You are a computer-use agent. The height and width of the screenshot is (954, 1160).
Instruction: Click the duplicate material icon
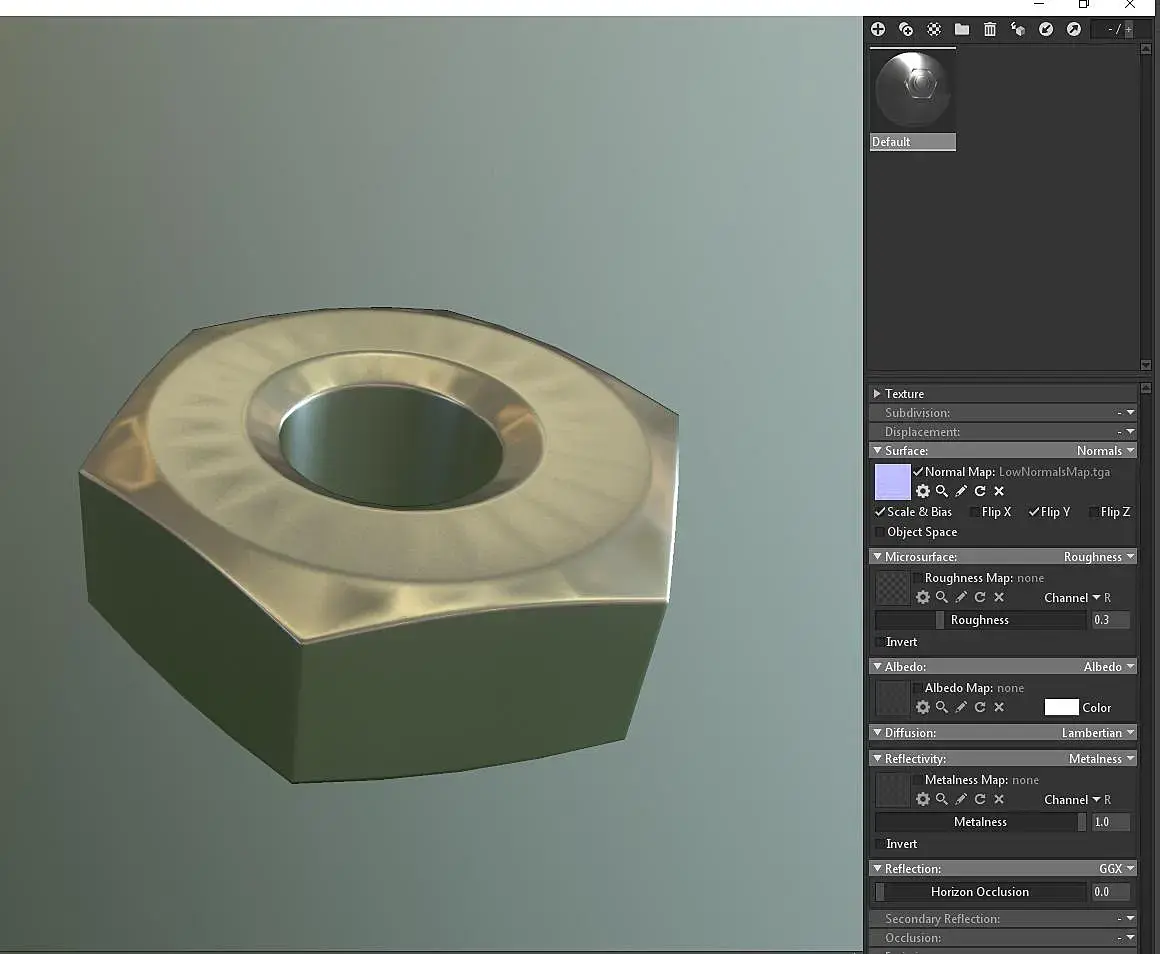coord(906,29)
